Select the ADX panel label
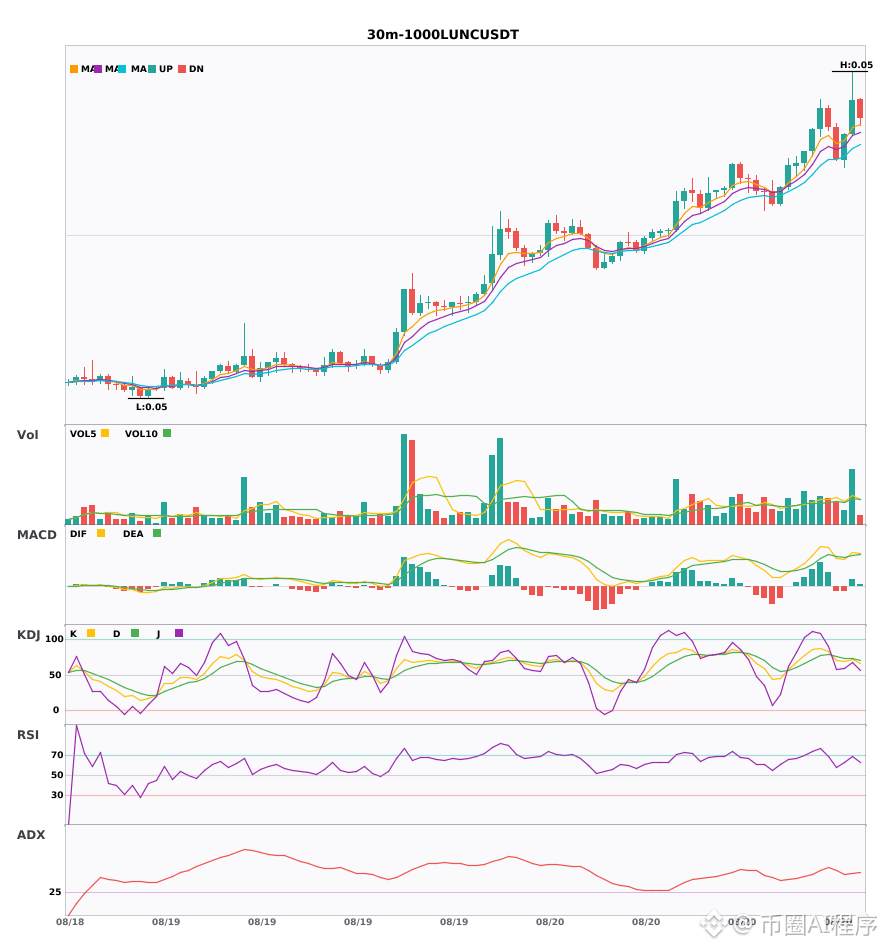 pos(31,835)
